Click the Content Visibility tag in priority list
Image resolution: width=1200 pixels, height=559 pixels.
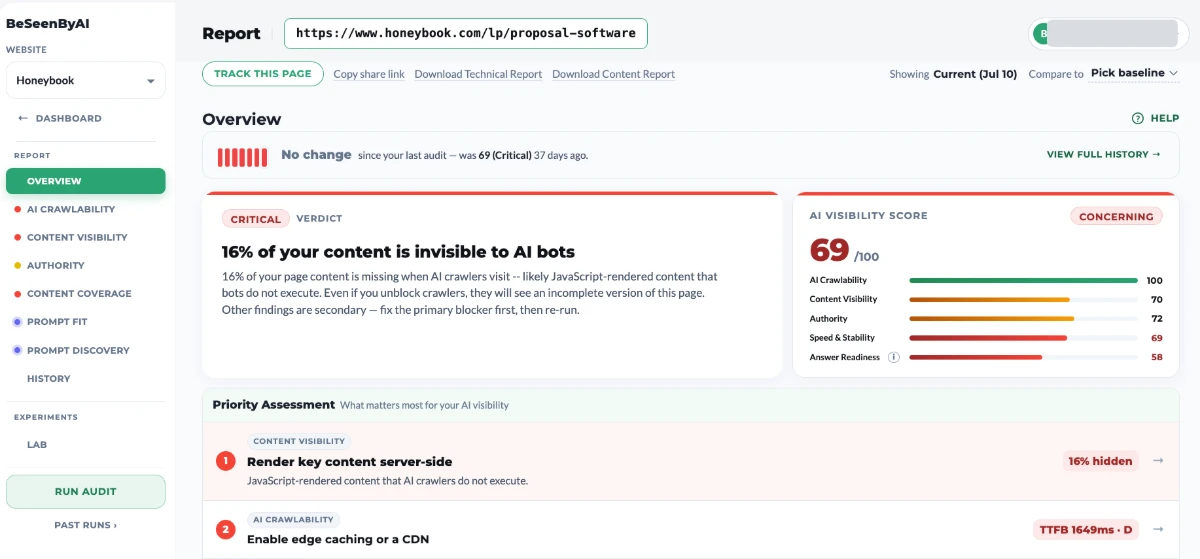tap(299, 441)
